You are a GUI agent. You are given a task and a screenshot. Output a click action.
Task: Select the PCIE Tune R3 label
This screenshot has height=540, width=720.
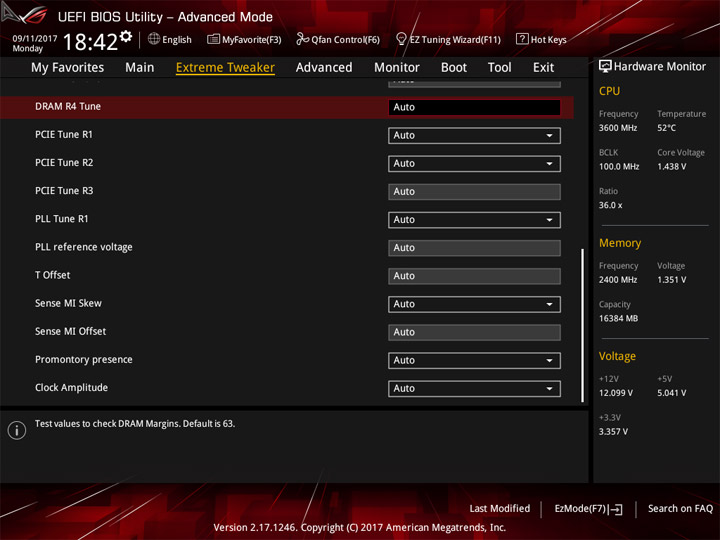[64, 191]
